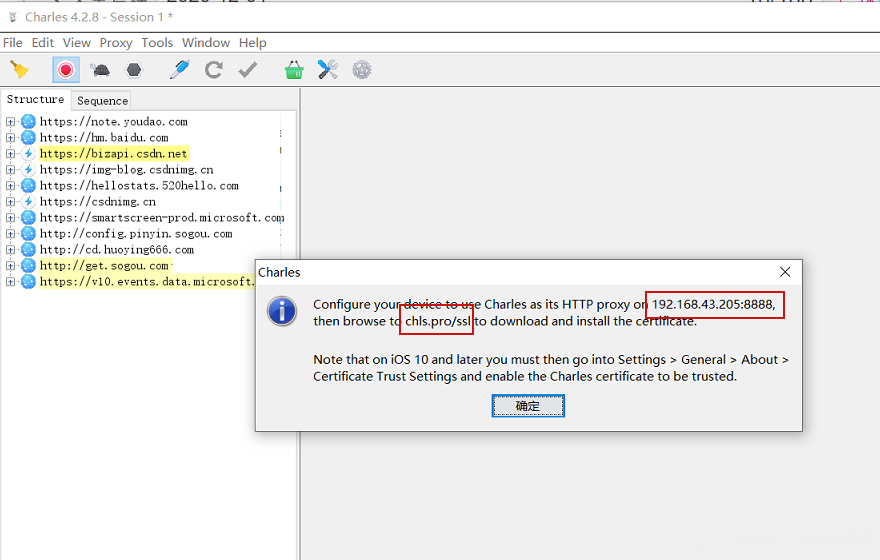Select https://v10.events.data.microsoft host row

[x=147, y=281]
